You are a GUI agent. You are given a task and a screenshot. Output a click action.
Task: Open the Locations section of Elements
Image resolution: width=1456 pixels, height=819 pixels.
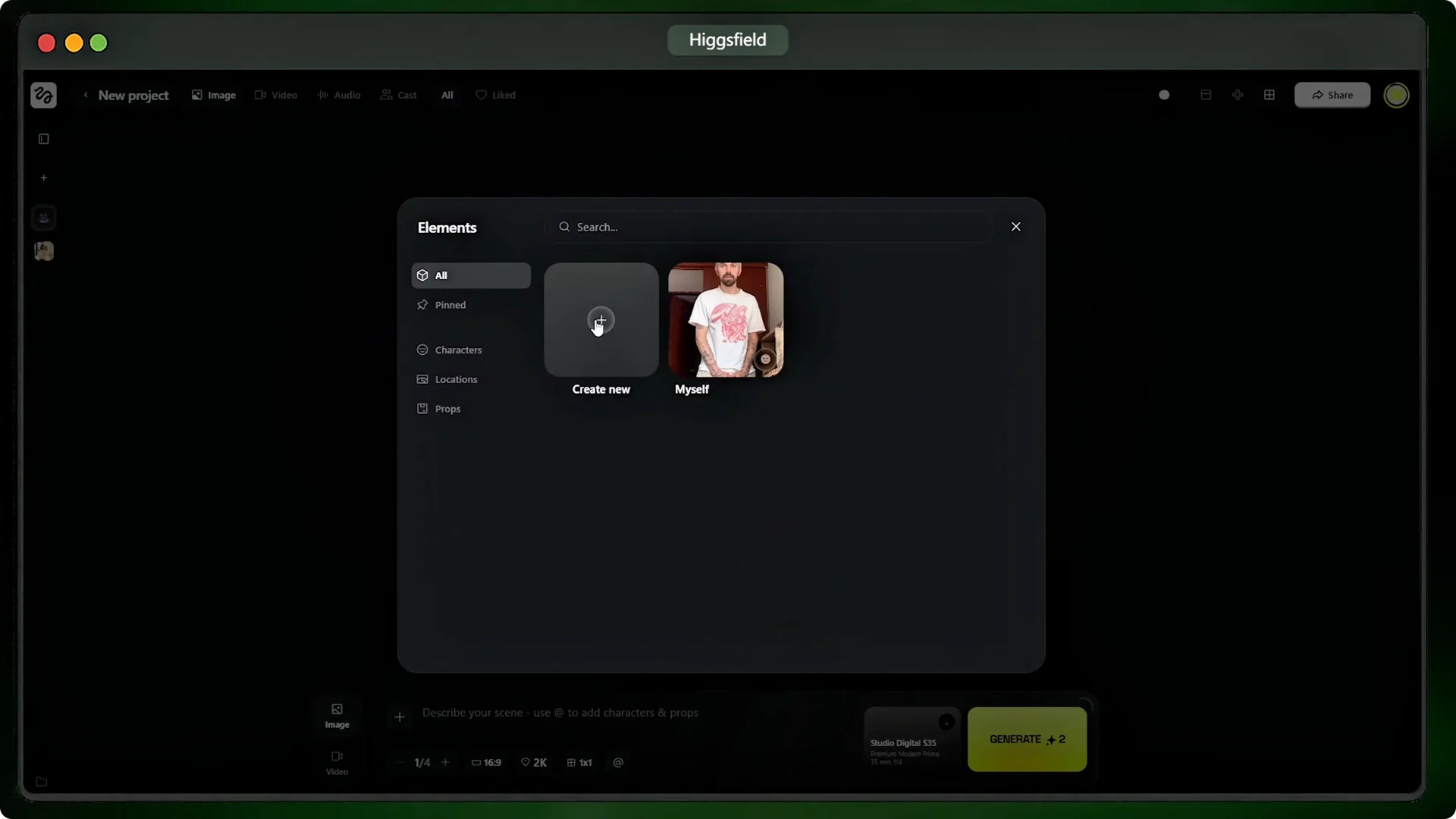point(456,379)
